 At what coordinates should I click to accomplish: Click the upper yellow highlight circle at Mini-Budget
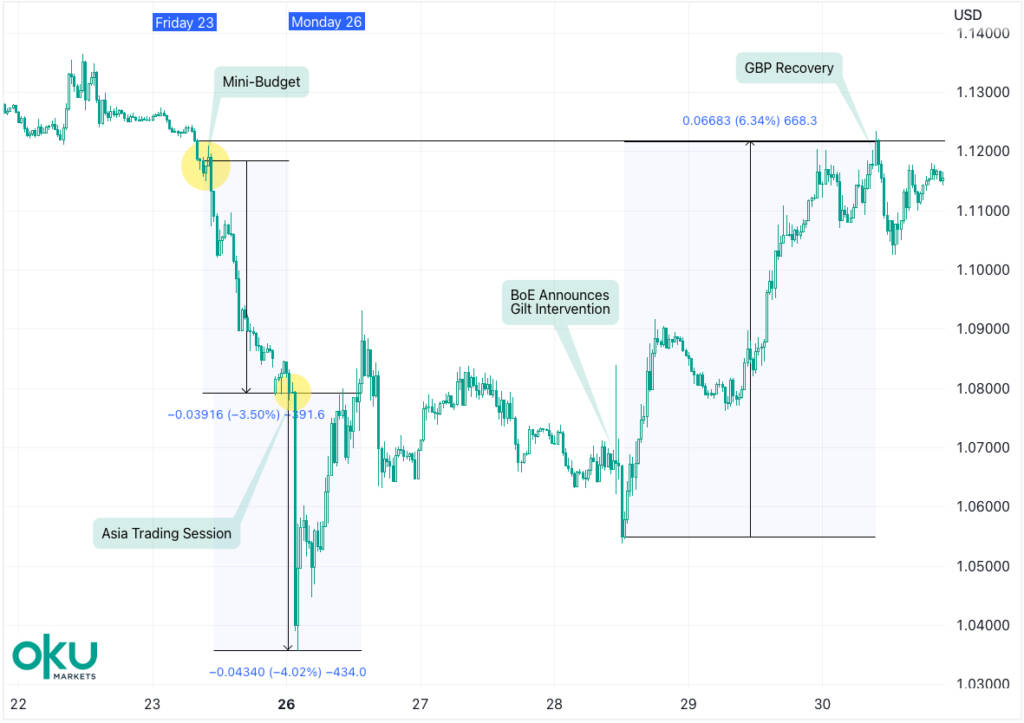coord(206,166)
